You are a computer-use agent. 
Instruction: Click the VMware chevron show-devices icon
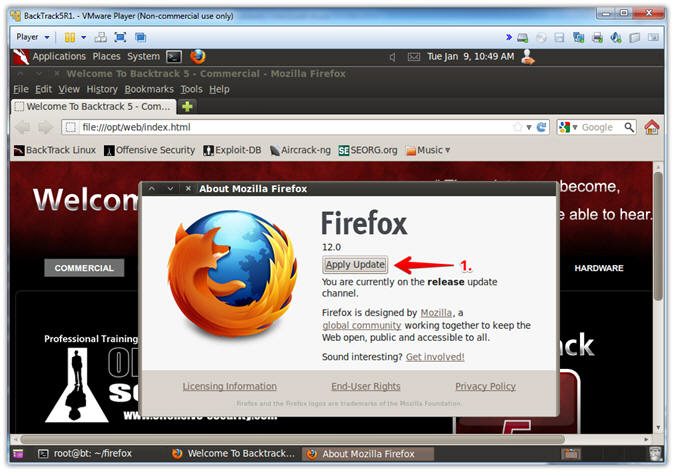[509, 37]
